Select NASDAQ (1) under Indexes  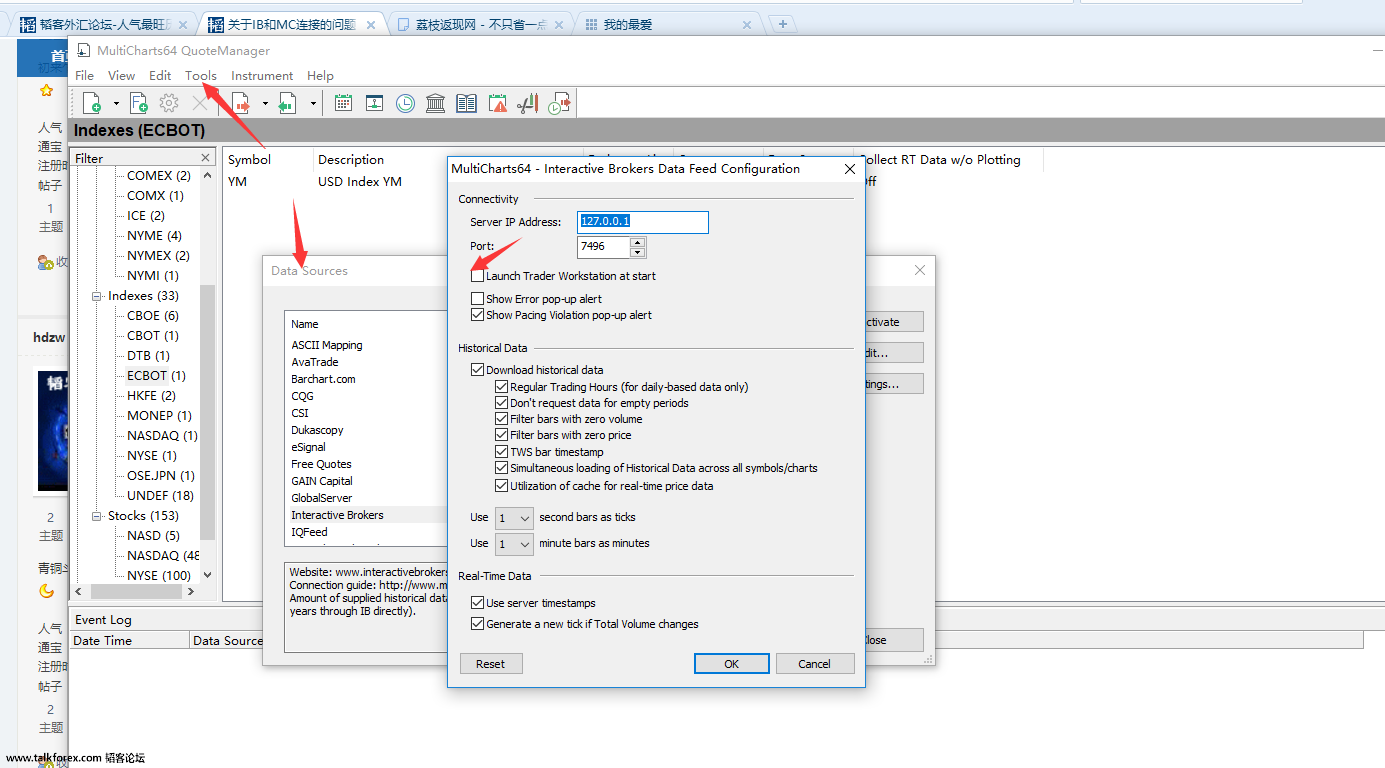click(x=162, y=436)
